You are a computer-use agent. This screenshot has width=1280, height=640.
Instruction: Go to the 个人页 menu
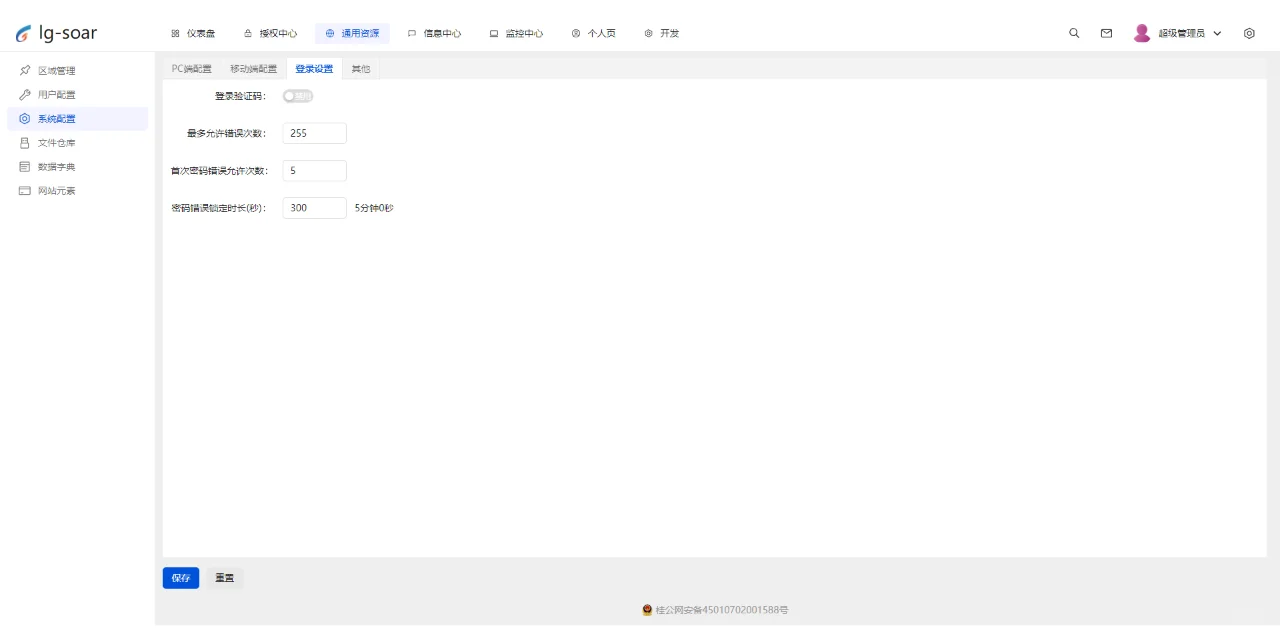pyautogui.click(x=593, y=33)
